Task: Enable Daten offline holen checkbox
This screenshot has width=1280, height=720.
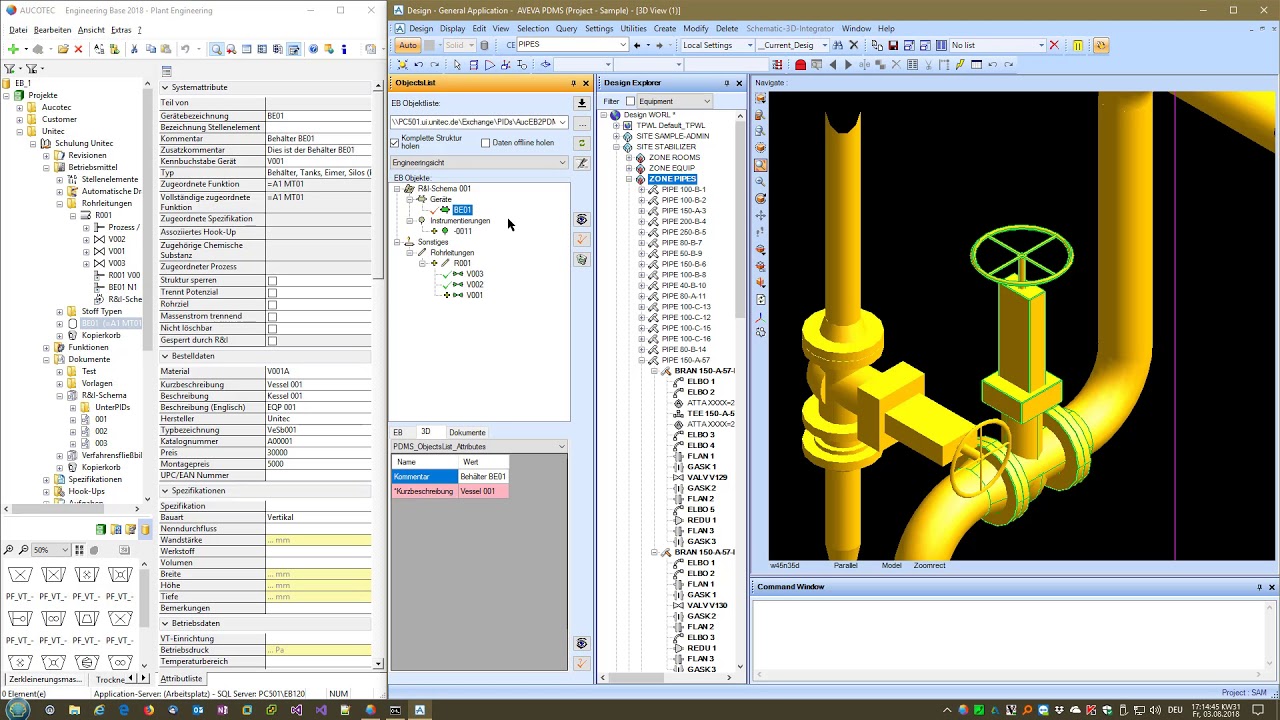Action: [486, 143]
